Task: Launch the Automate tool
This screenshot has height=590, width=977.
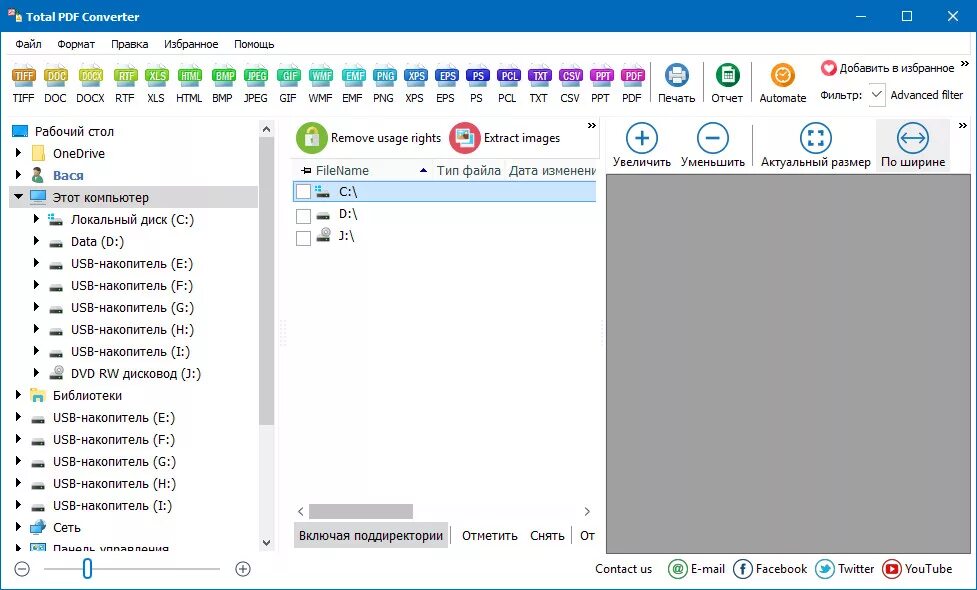Action: pos(783,83)
